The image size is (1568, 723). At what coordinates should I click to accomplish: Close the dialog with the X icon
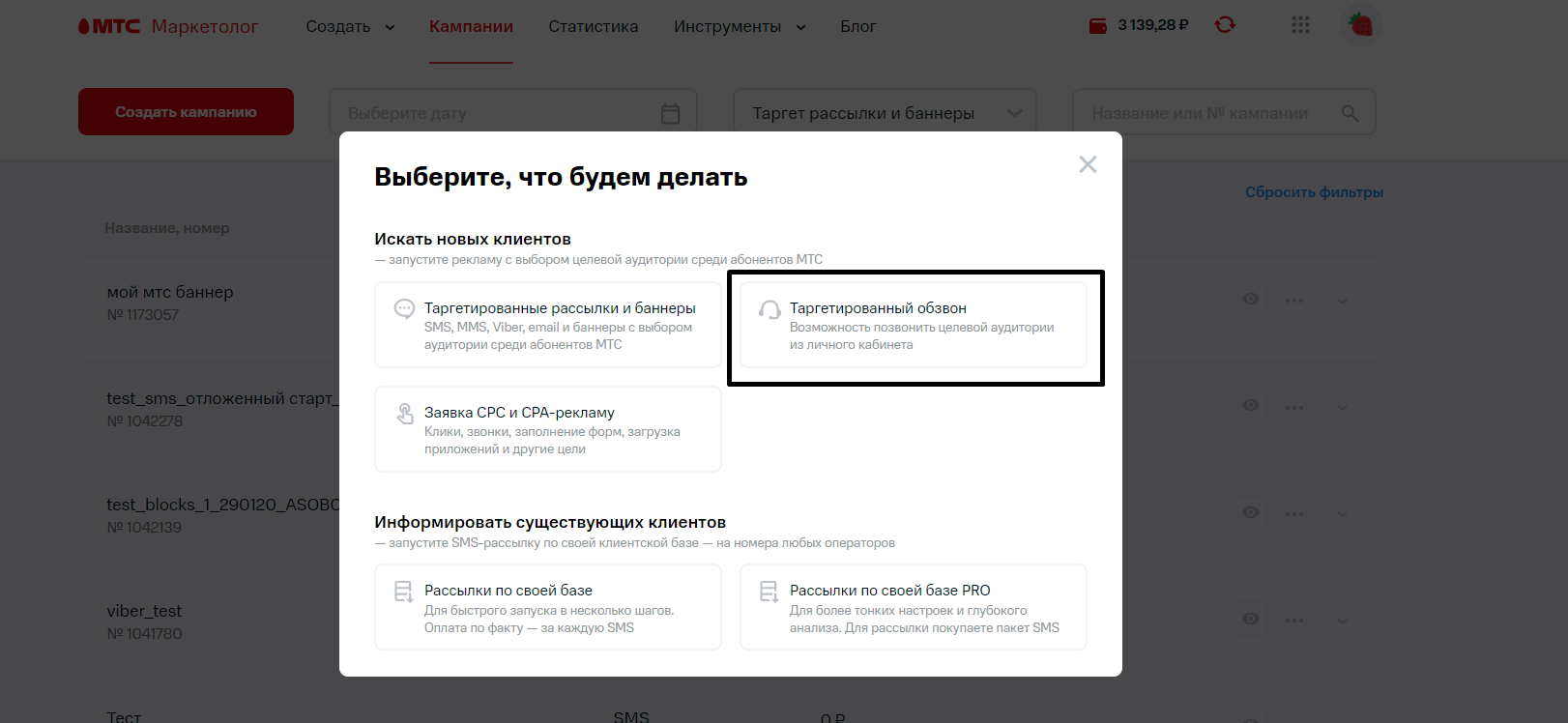(1088, 164)
